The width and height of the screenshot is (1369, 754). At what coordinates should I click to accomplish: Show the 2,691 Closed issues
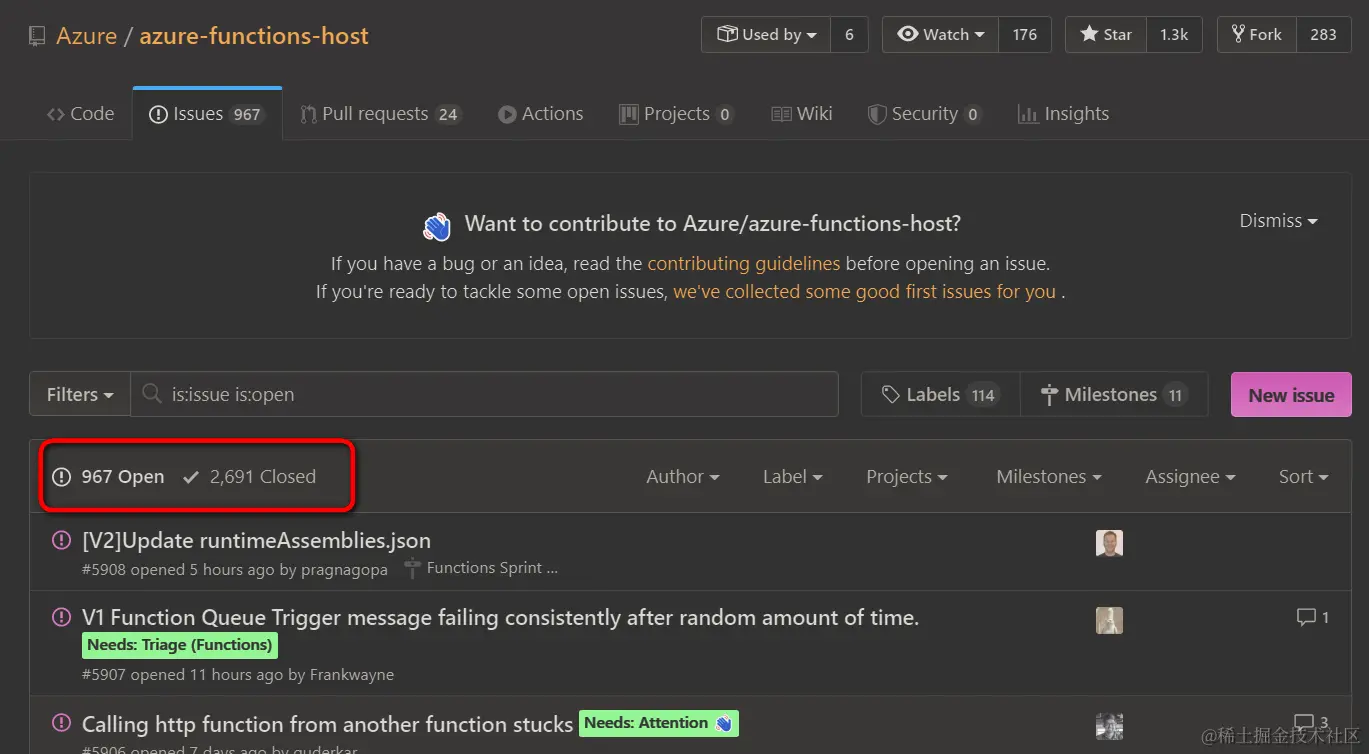[x=250, y=477]
